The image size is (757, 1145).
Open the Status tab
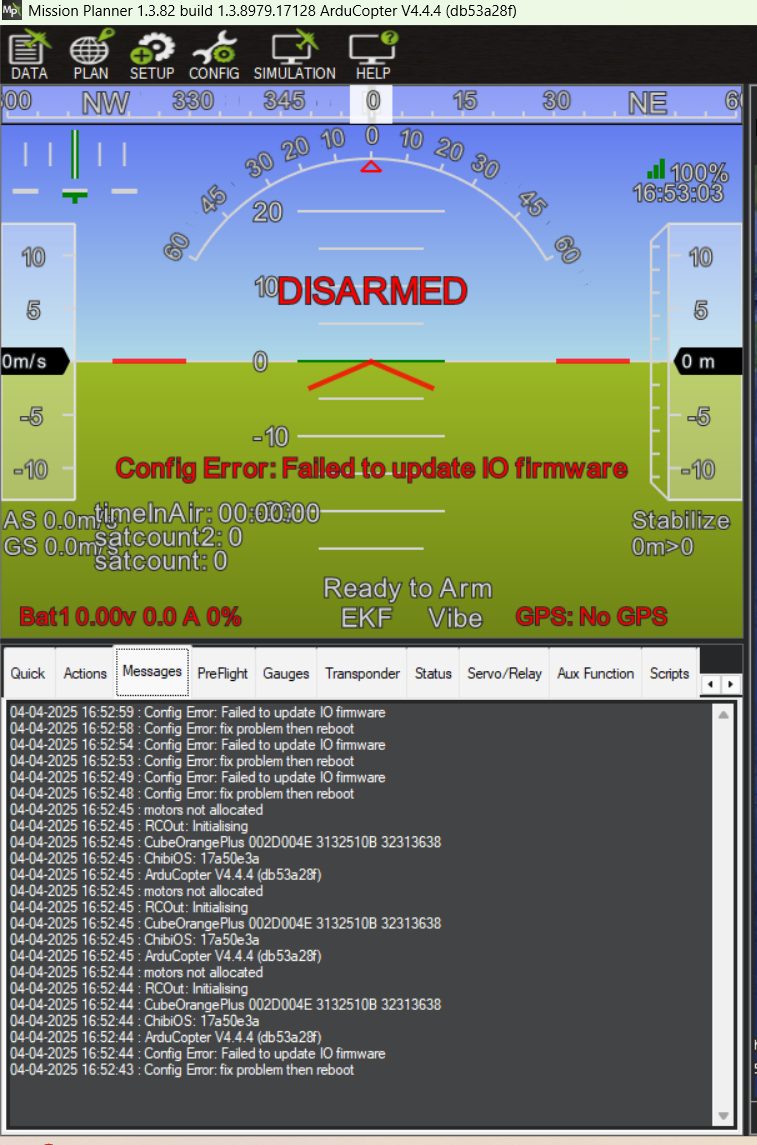pyautogui.click(x=433, y=673)
